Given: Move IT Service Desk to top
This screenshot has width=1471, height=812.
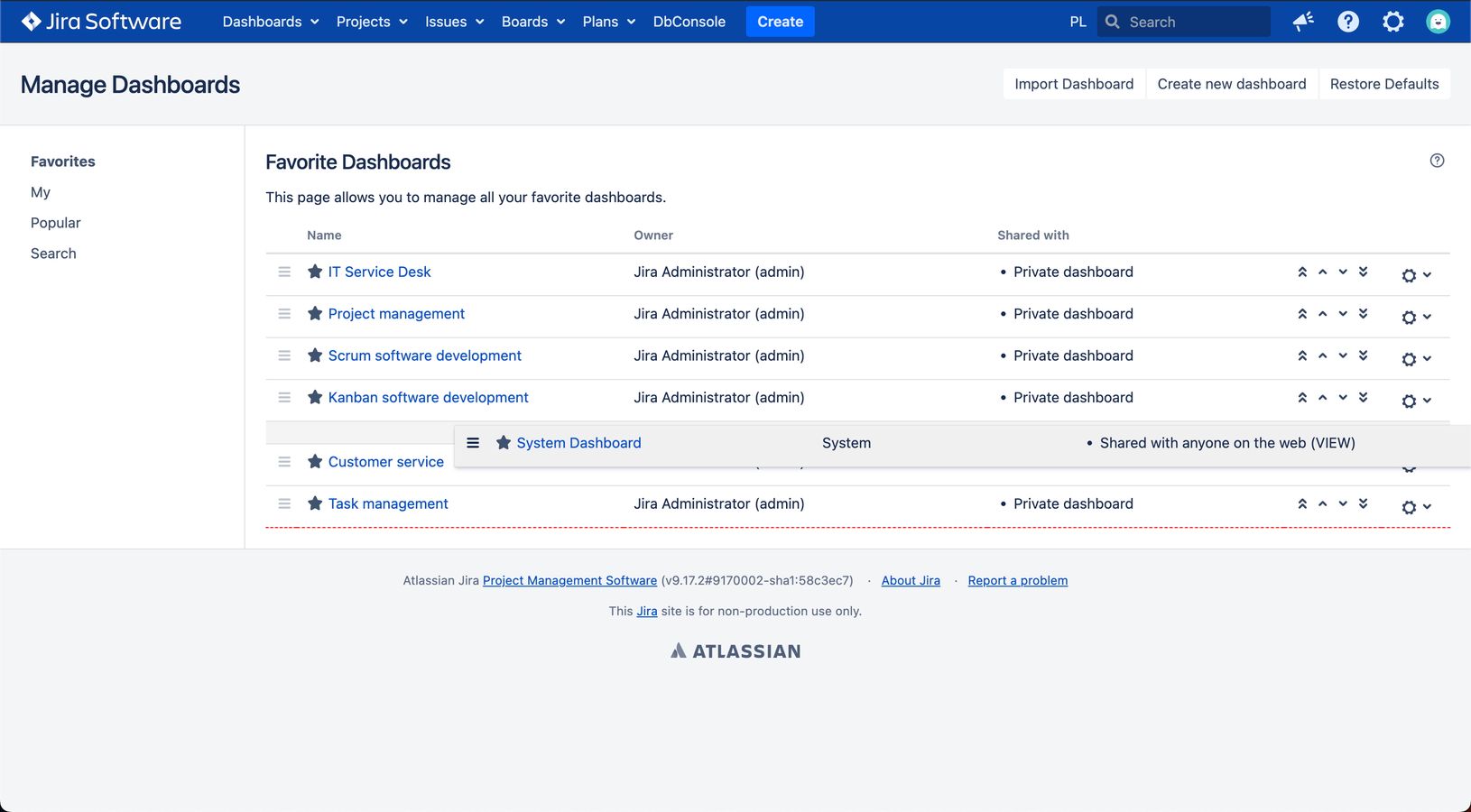Looking at the screenshot, I should tap(1302, 272).
